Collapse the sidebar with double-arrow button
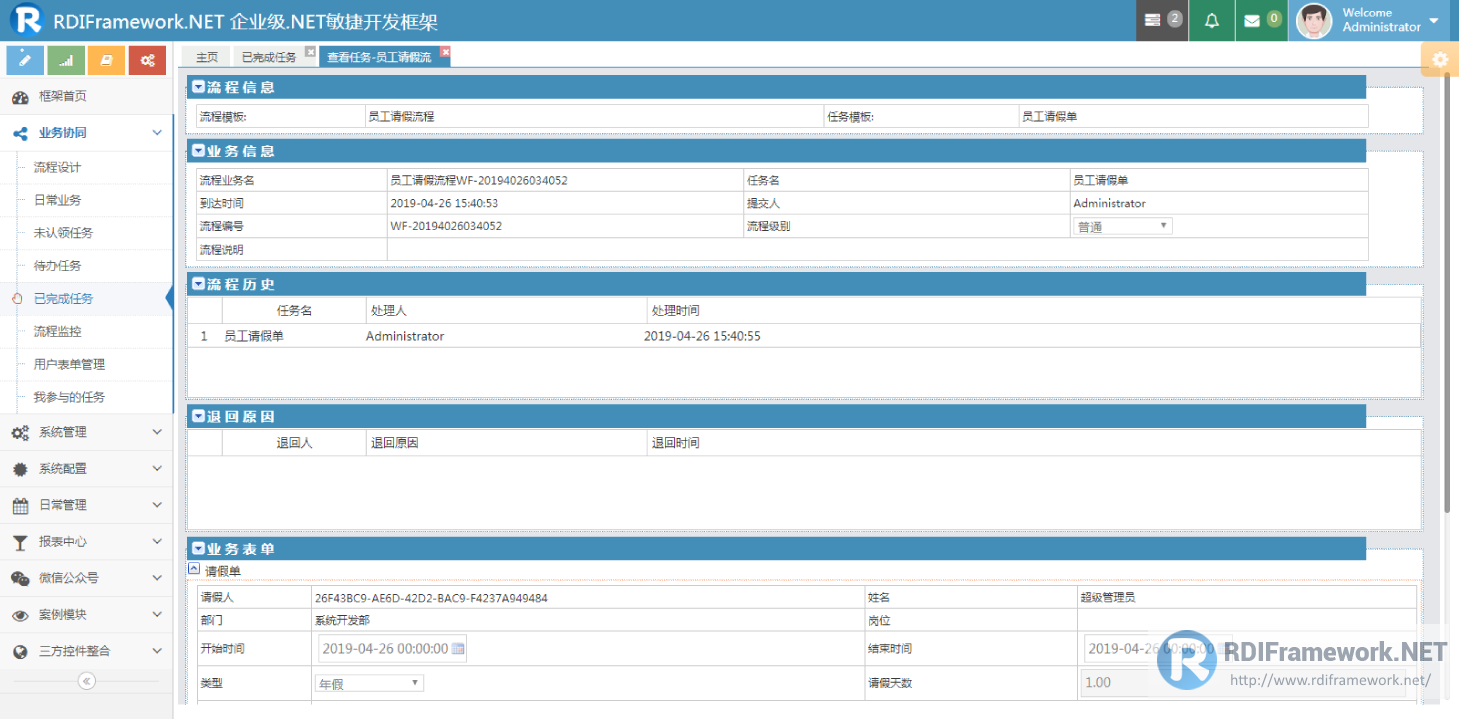 click(87, 681)
